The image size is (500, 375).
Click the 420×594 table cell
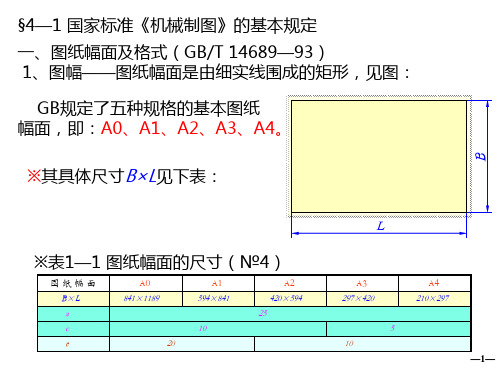click(x=290, y=299)
